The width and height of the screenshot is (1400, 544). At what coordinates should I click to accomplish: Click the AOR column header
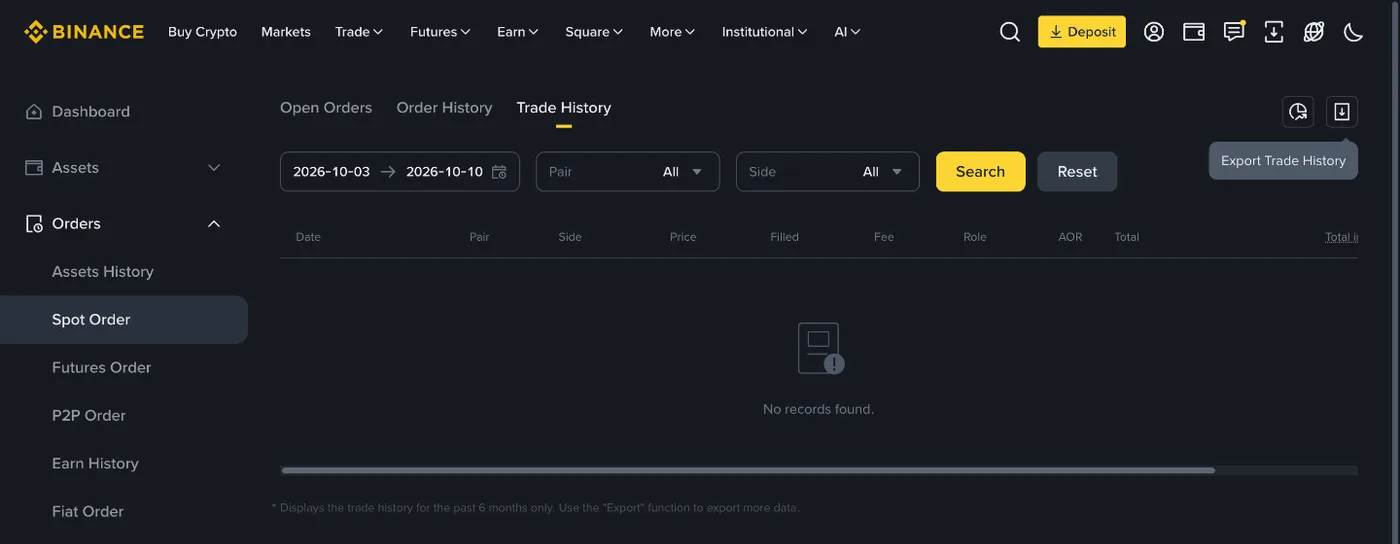[x=1070, y=237]
